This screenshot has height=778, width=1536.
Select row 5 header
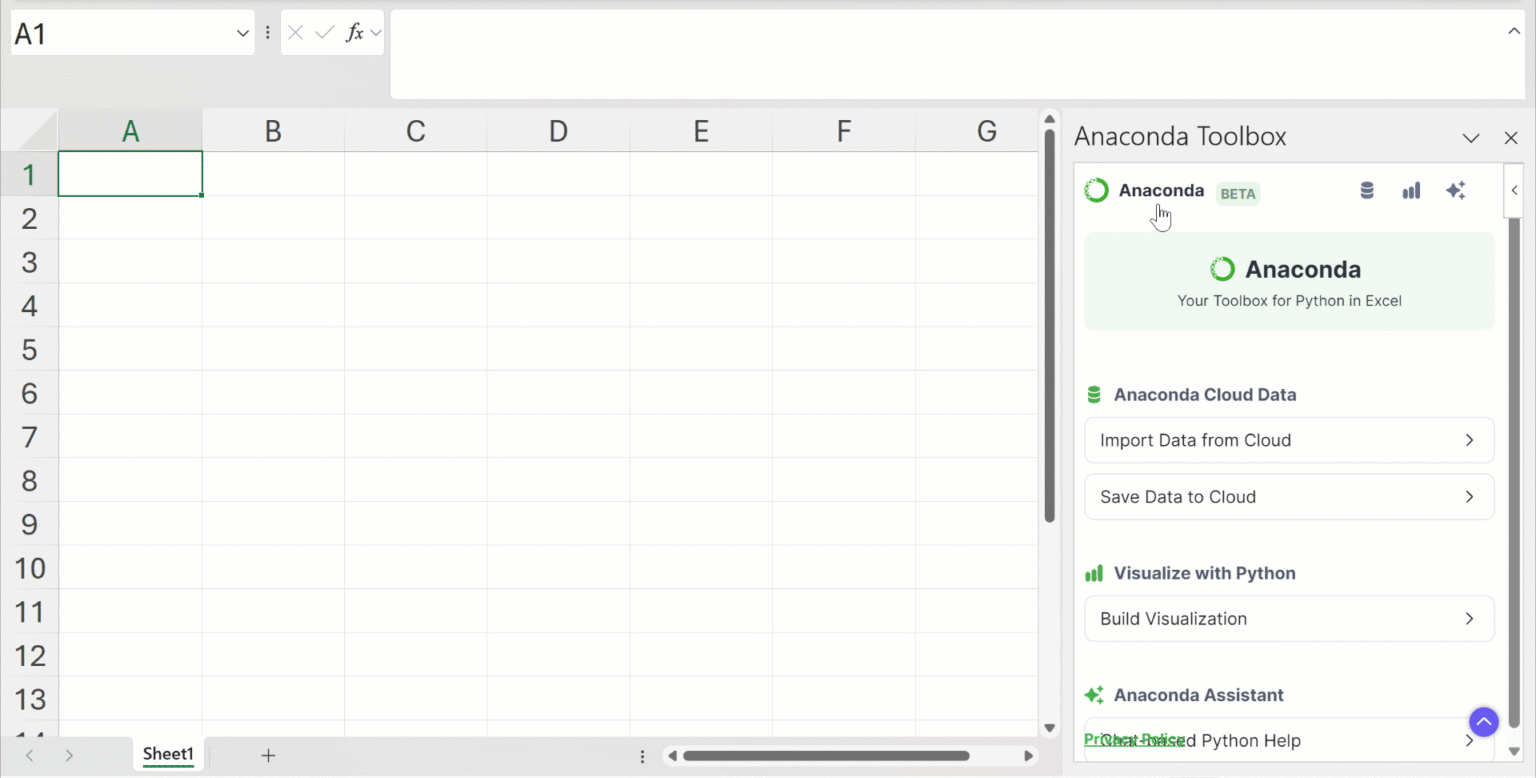click(29, 349)
